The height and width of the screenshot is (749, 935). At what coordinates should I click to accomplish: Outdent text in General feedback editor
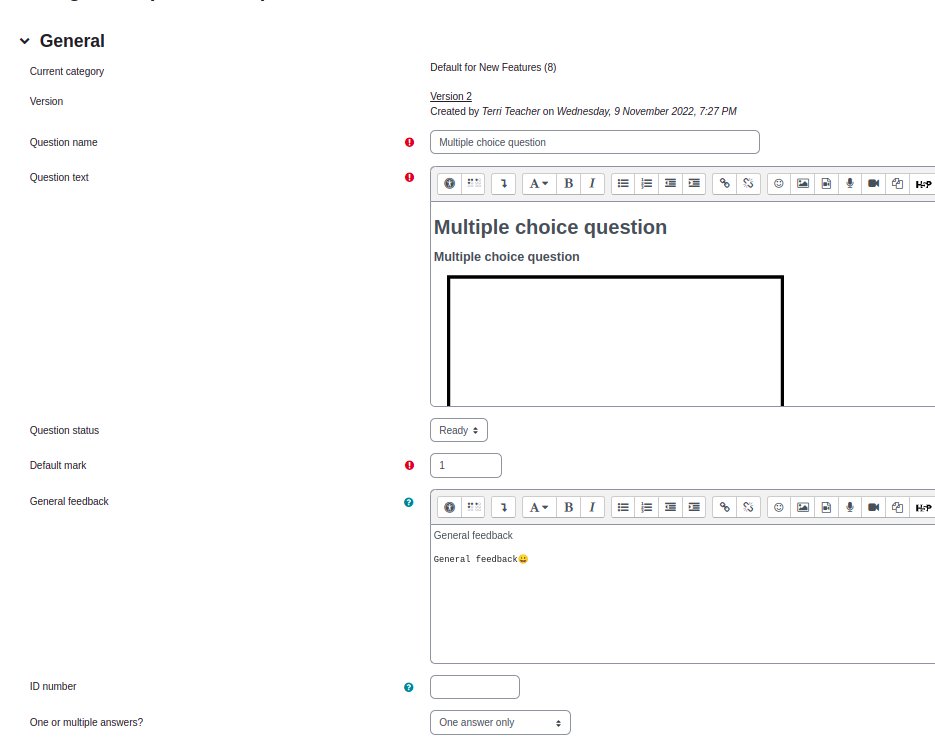click(670, 507)
